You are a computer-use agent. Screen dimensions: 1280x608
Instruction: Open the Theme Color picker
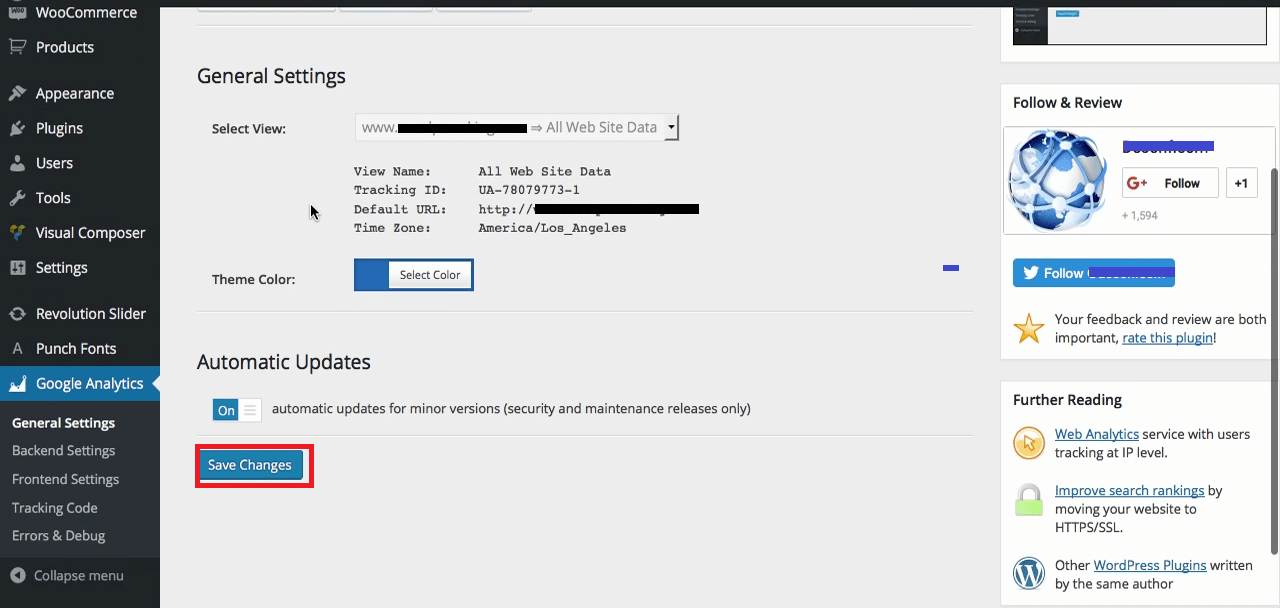click(414, 275)
